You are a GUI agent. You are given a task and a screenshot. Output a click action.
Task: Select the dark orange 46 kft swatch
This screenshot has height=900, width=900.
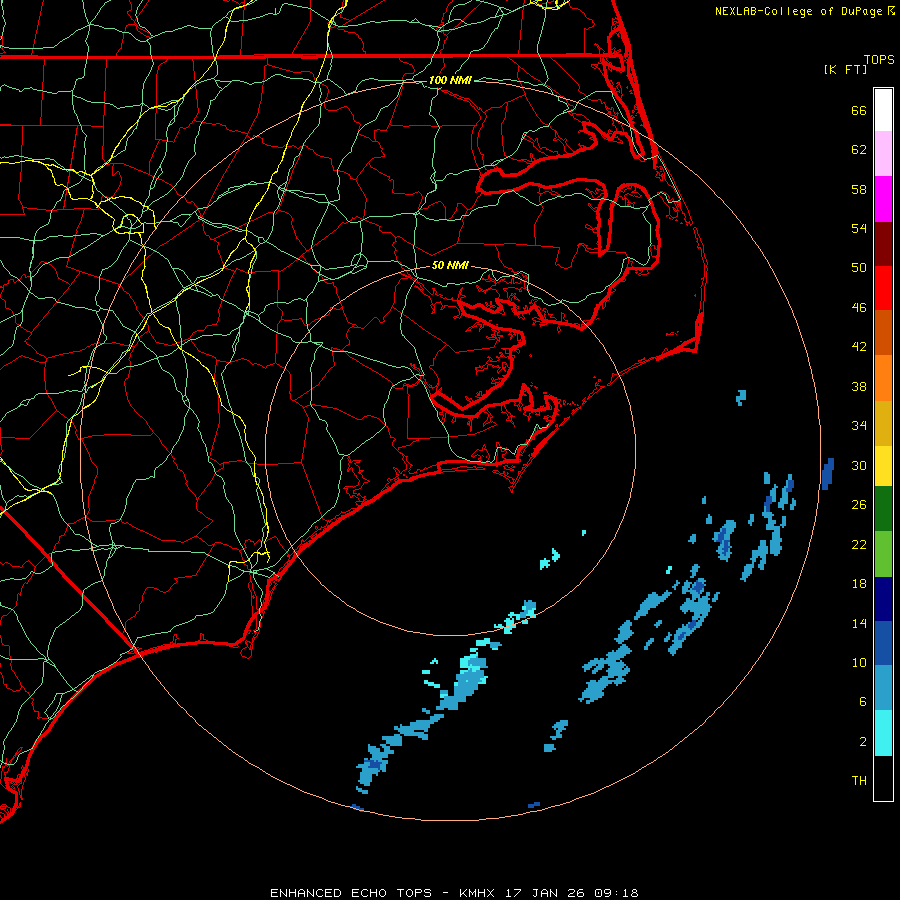coord(883,333)
